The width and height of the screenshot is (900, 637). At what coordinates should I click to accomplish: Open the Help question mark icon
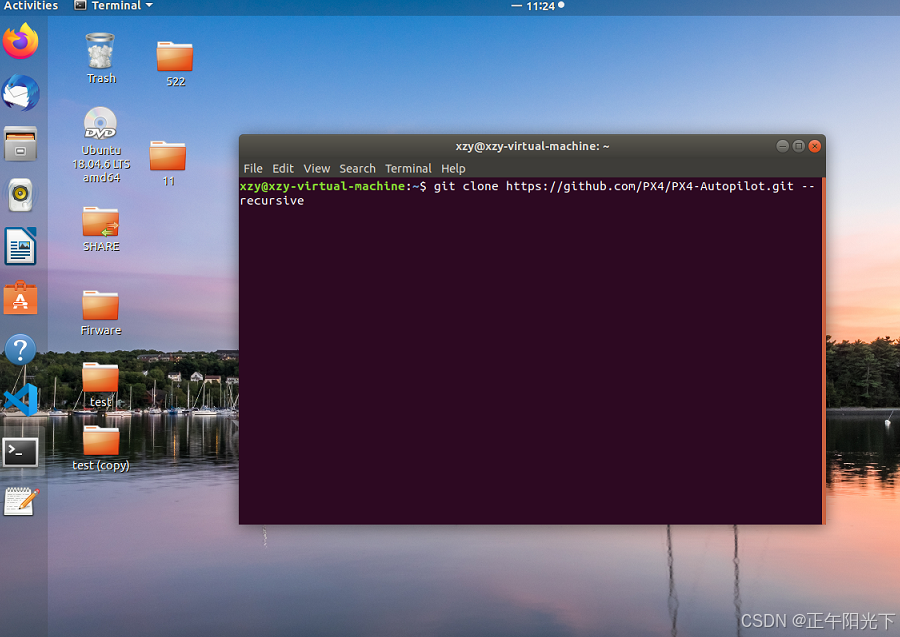[21, 349]
